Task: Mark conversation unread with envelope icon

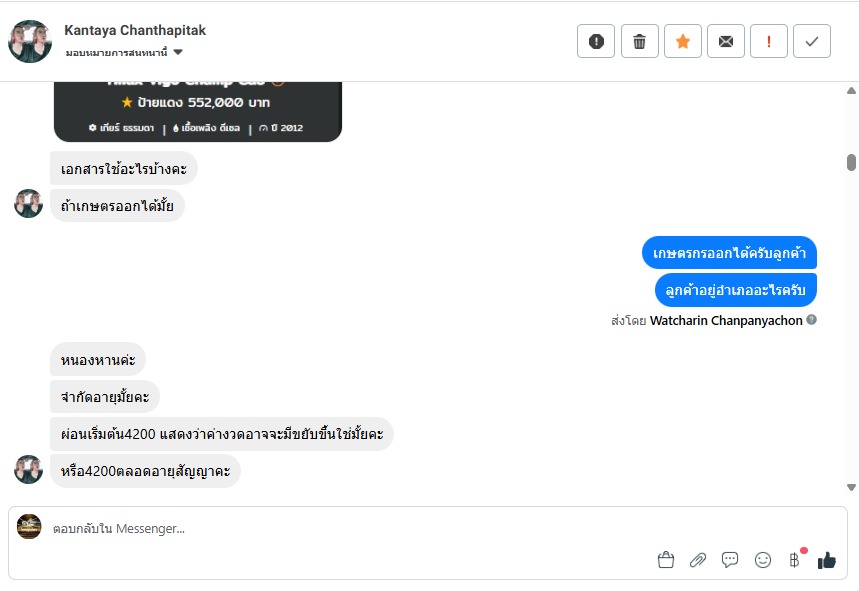Action: coord(726,41)
